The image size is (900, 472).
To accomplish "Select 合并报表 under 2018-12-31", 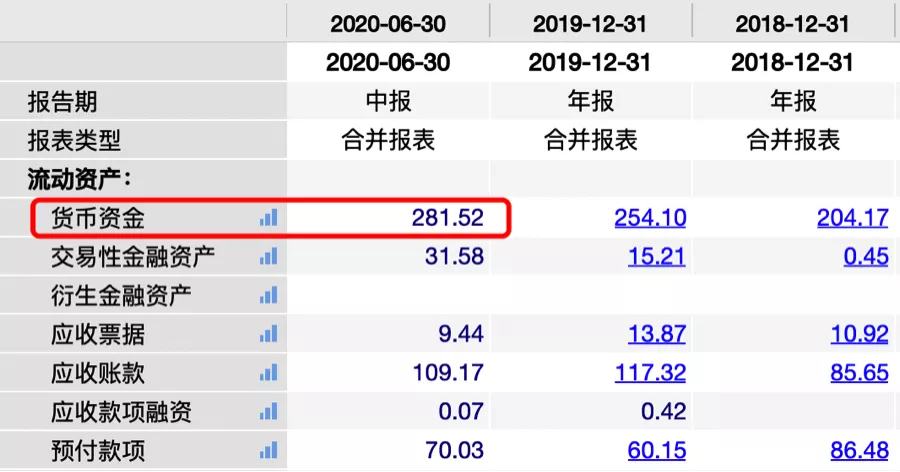I will (x=793, y=140).
